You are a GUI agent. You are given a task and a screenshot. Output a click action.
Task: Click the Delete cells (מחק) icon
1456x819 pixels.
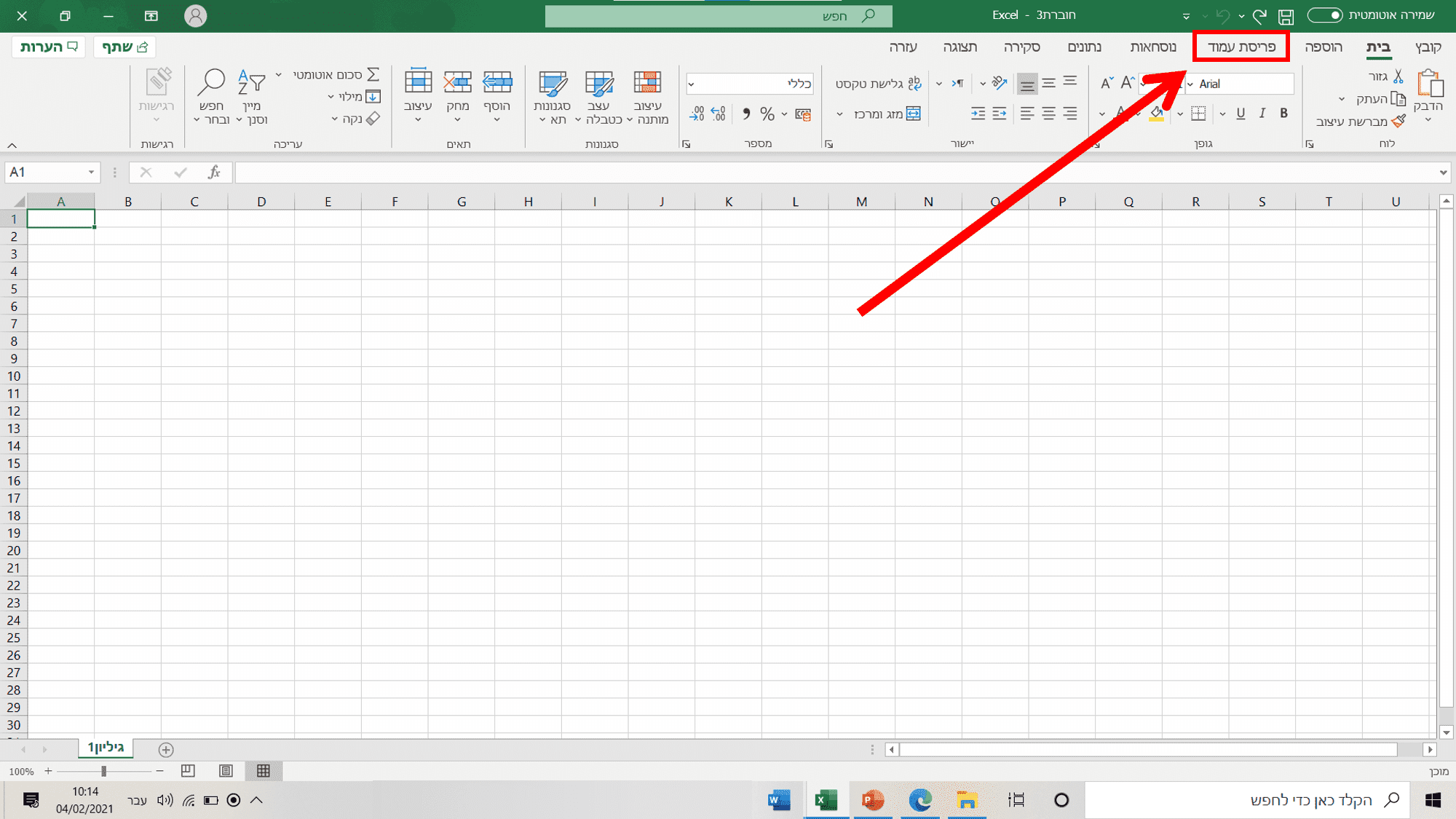pos(458,82)
